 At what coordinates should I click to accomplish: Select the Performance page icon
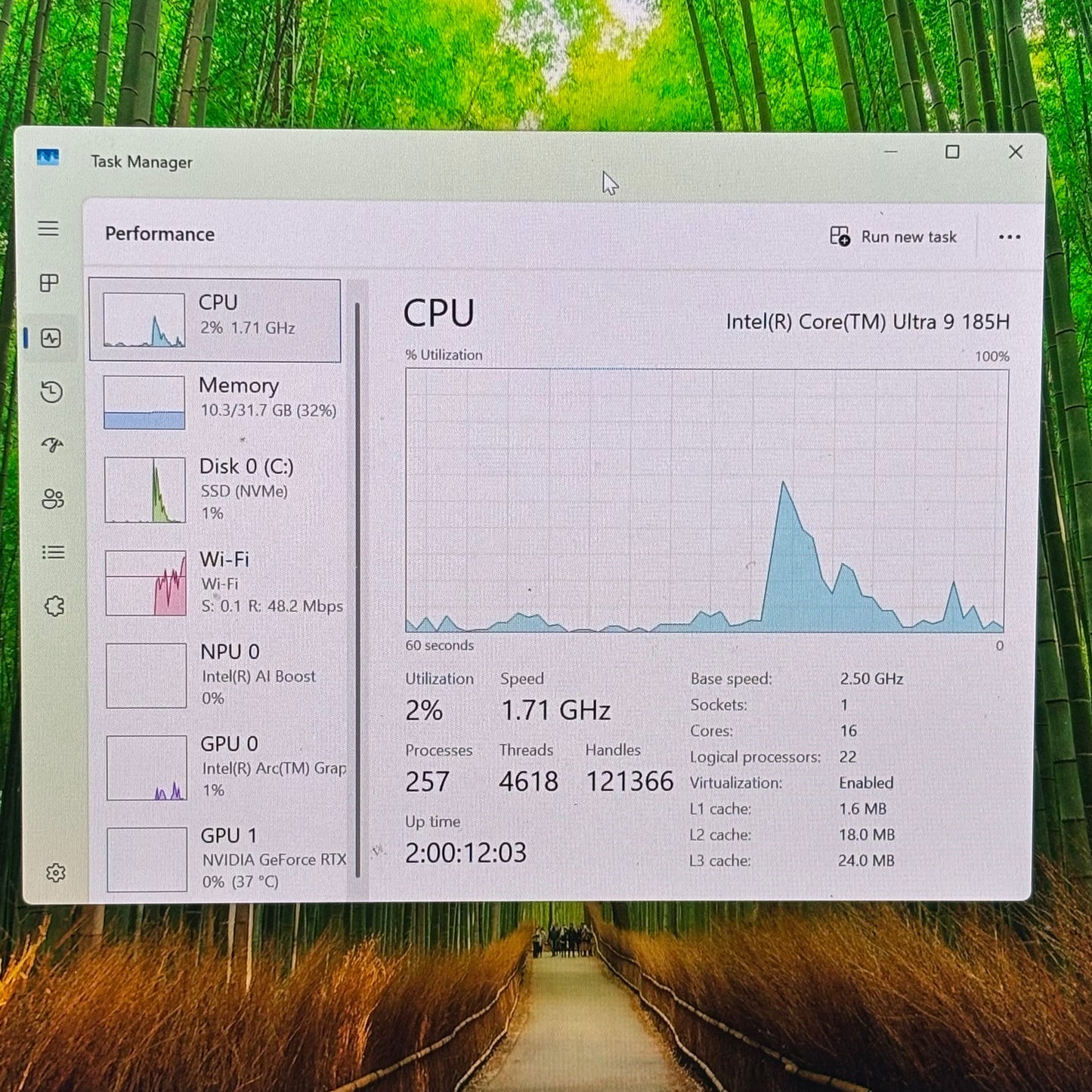coord(51,338)
